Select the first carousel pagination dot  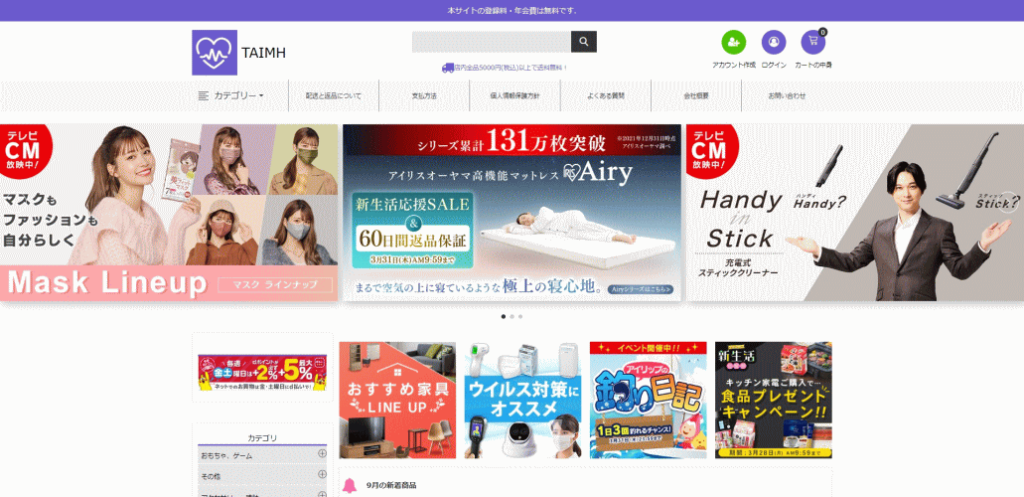point(502,316)
